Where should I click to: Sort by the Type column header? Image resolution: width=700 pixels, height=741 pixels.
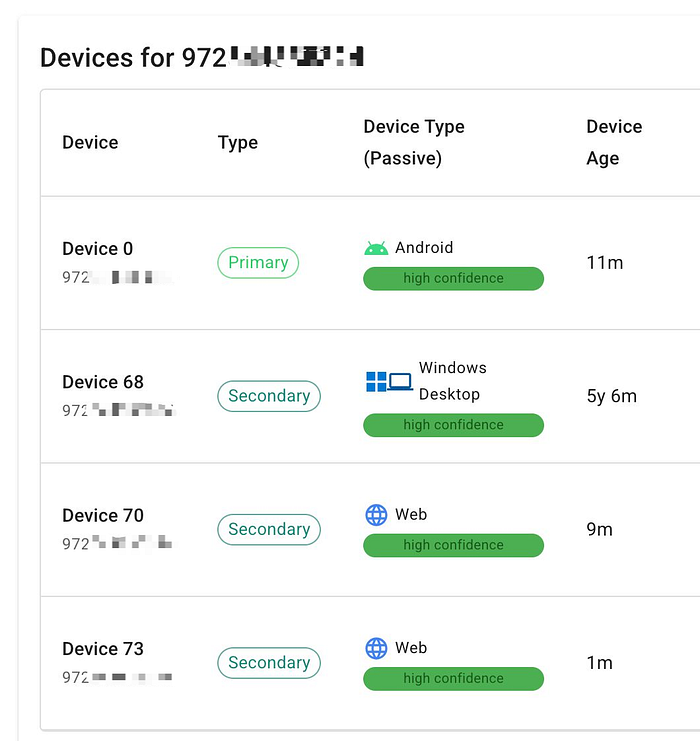(x=238, y=143)
